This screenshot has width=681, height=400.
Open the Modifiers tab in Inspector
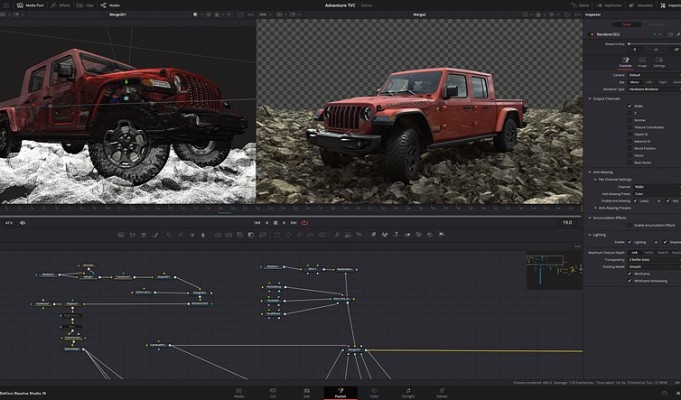[657, 25]
